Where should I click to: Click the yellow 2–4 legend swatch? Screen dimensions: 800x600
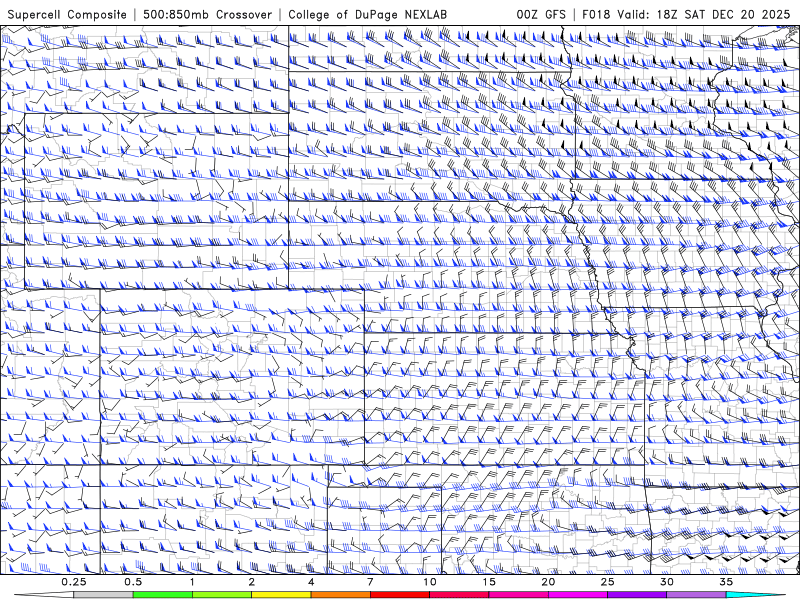click(x=281, y=595)
